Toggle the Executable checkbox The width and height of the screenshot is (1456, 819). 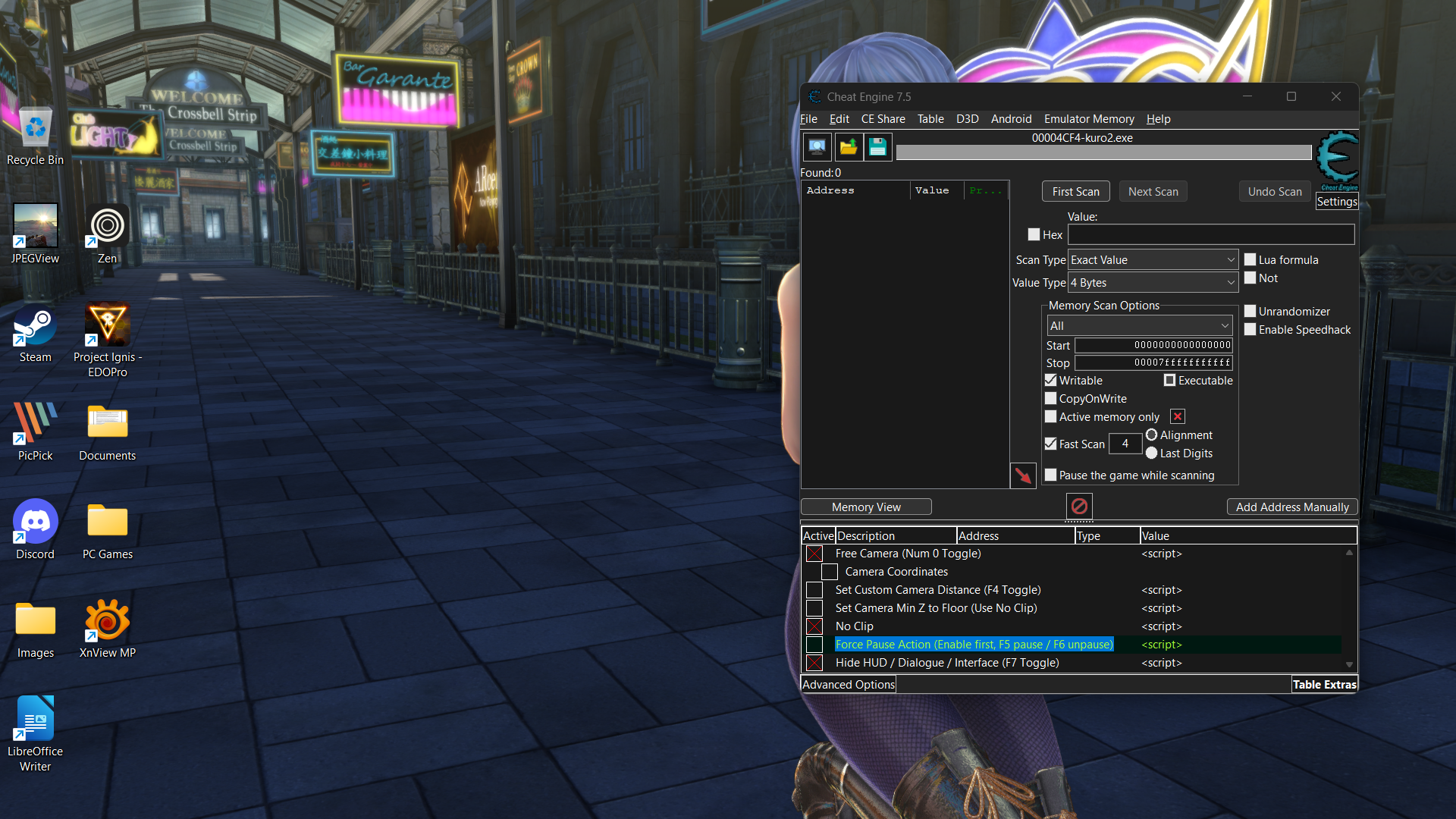click(1169, 380)
